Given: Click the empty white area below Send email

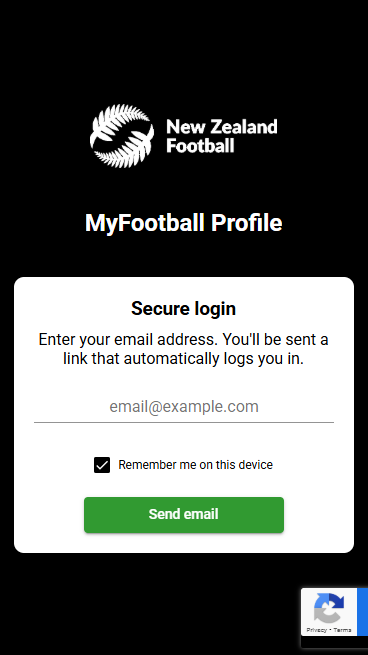Looking at the screenshot, I should [x=184, y=543].
